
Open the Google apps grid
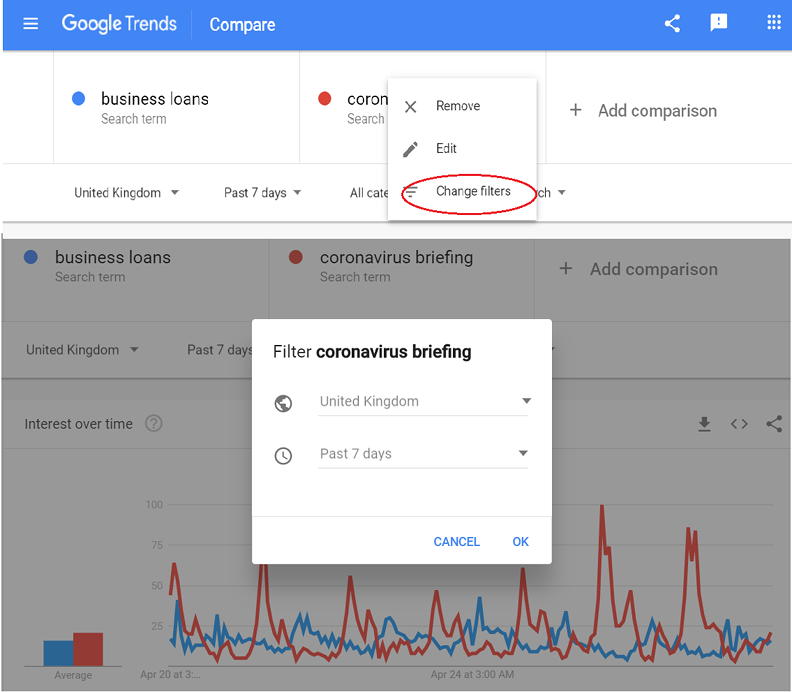(773, 24)
